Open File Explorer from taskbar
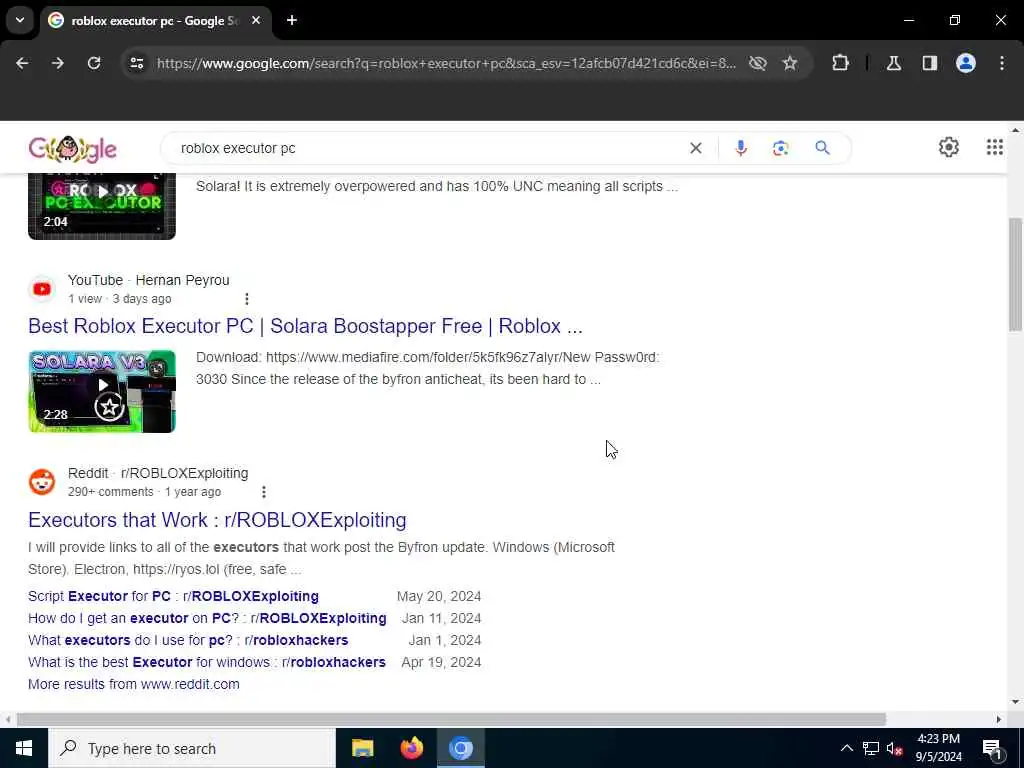Screen dimensions: 1024x768 362,748
